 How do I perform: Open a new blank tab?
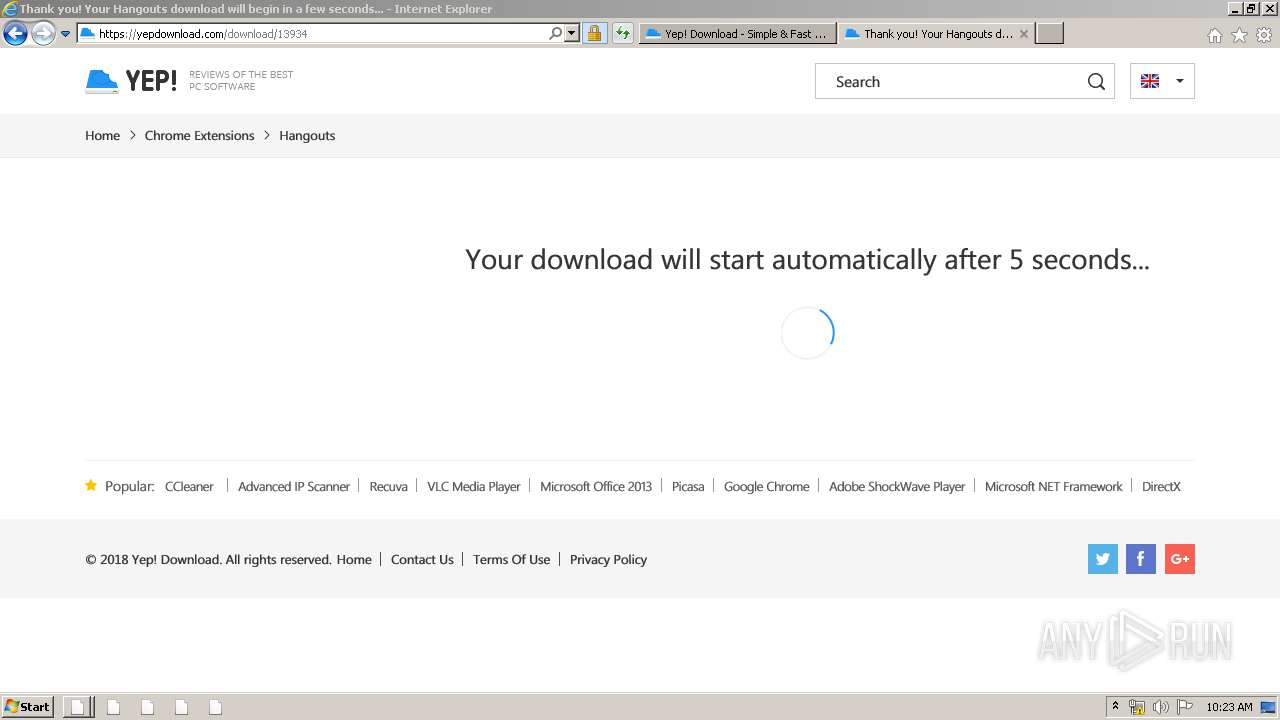coord(1049,33)
